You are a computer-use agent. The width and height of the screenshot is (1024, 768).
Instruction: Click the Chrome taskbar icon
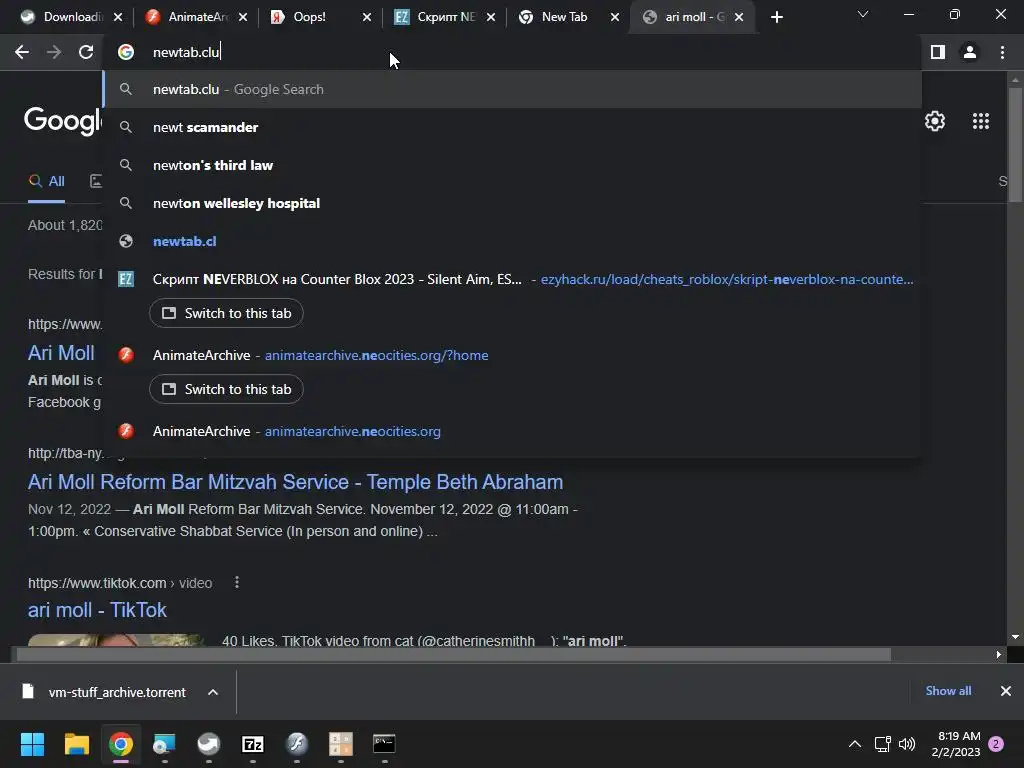[121, 744]
